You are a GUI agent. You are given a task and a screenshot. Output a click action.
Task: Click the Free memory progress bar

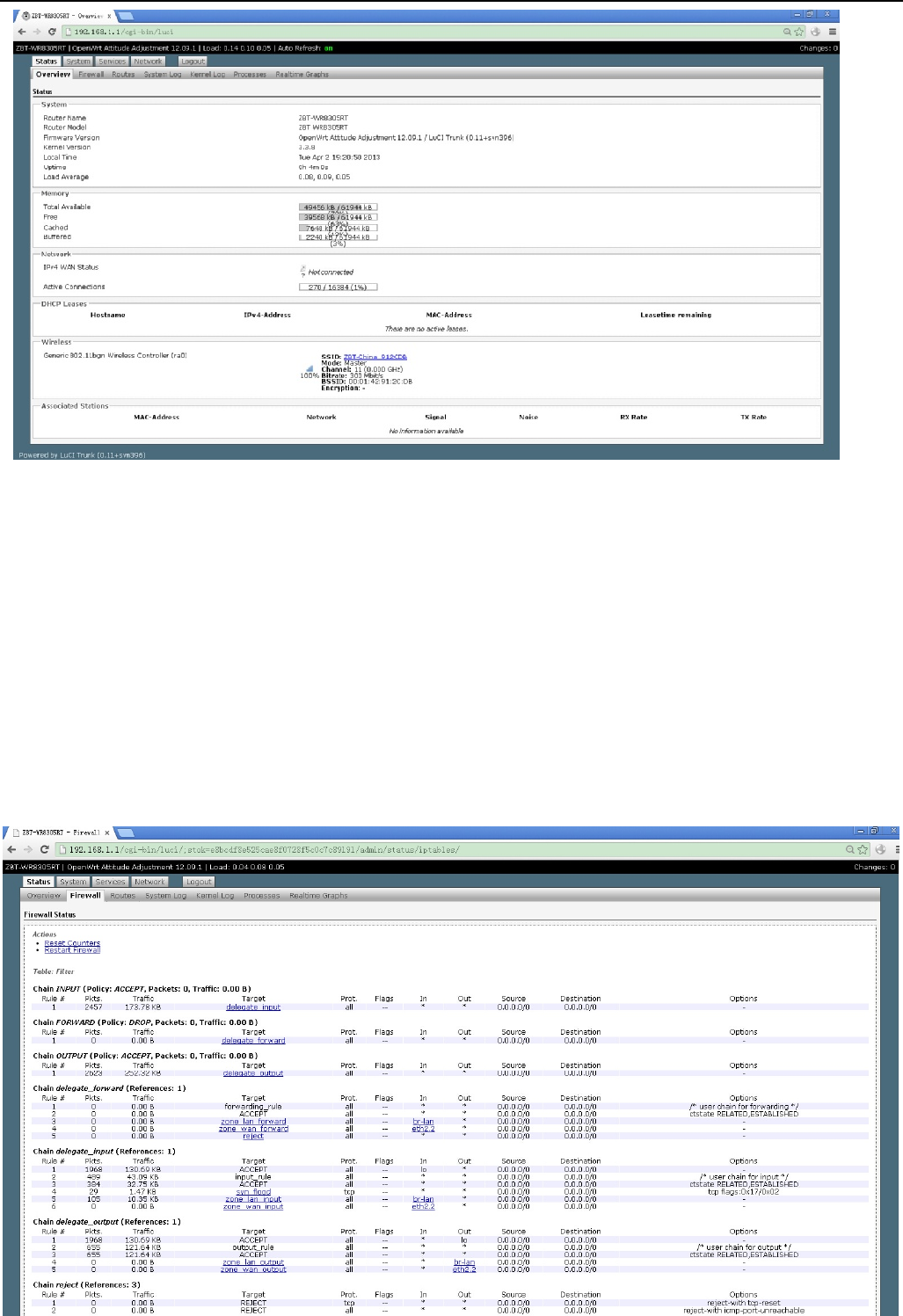[x=339, y=217]
